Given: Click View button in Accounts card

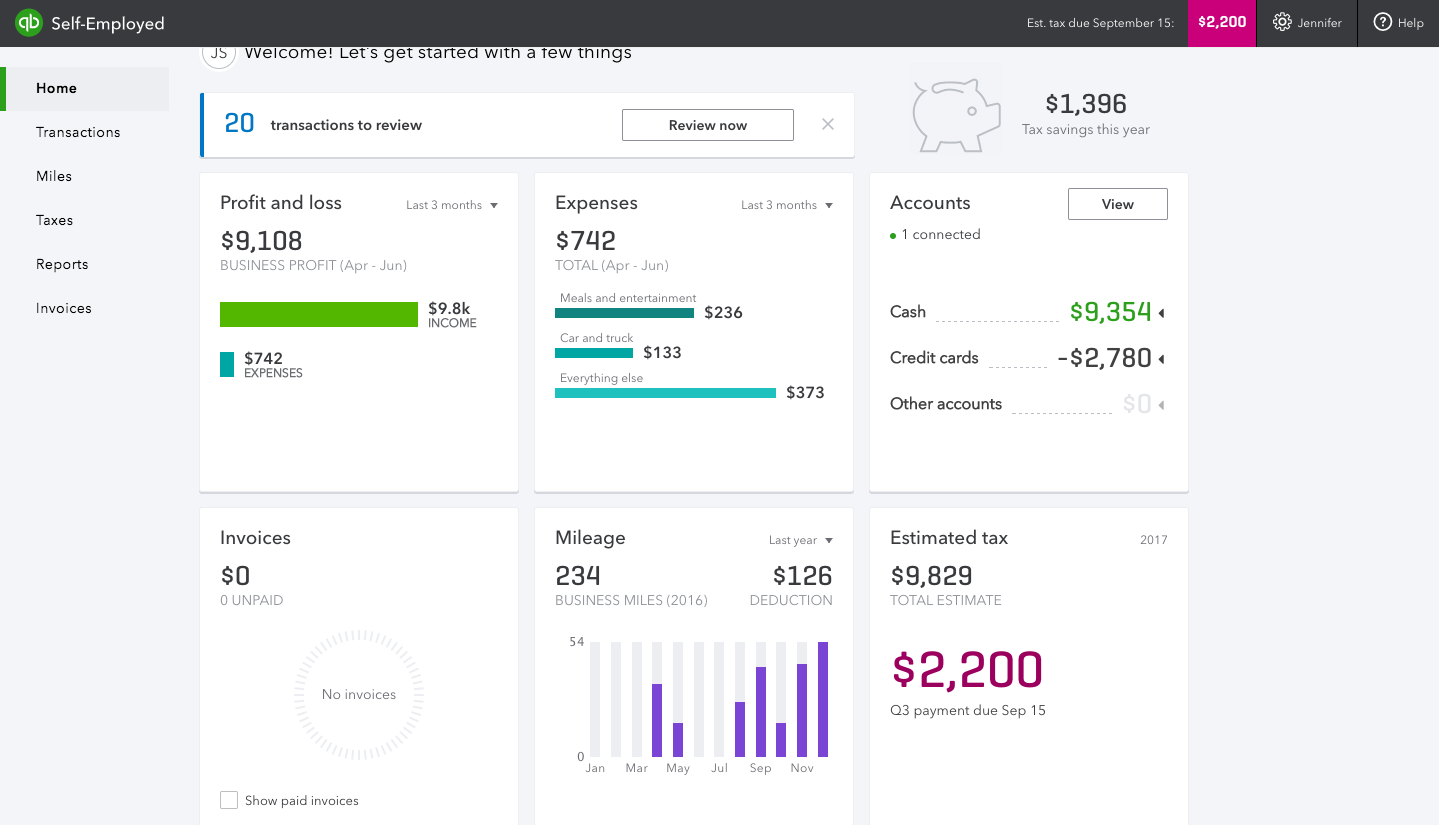Looking at the screenshot, I should pyautogui.click(x=1118, y=204).
